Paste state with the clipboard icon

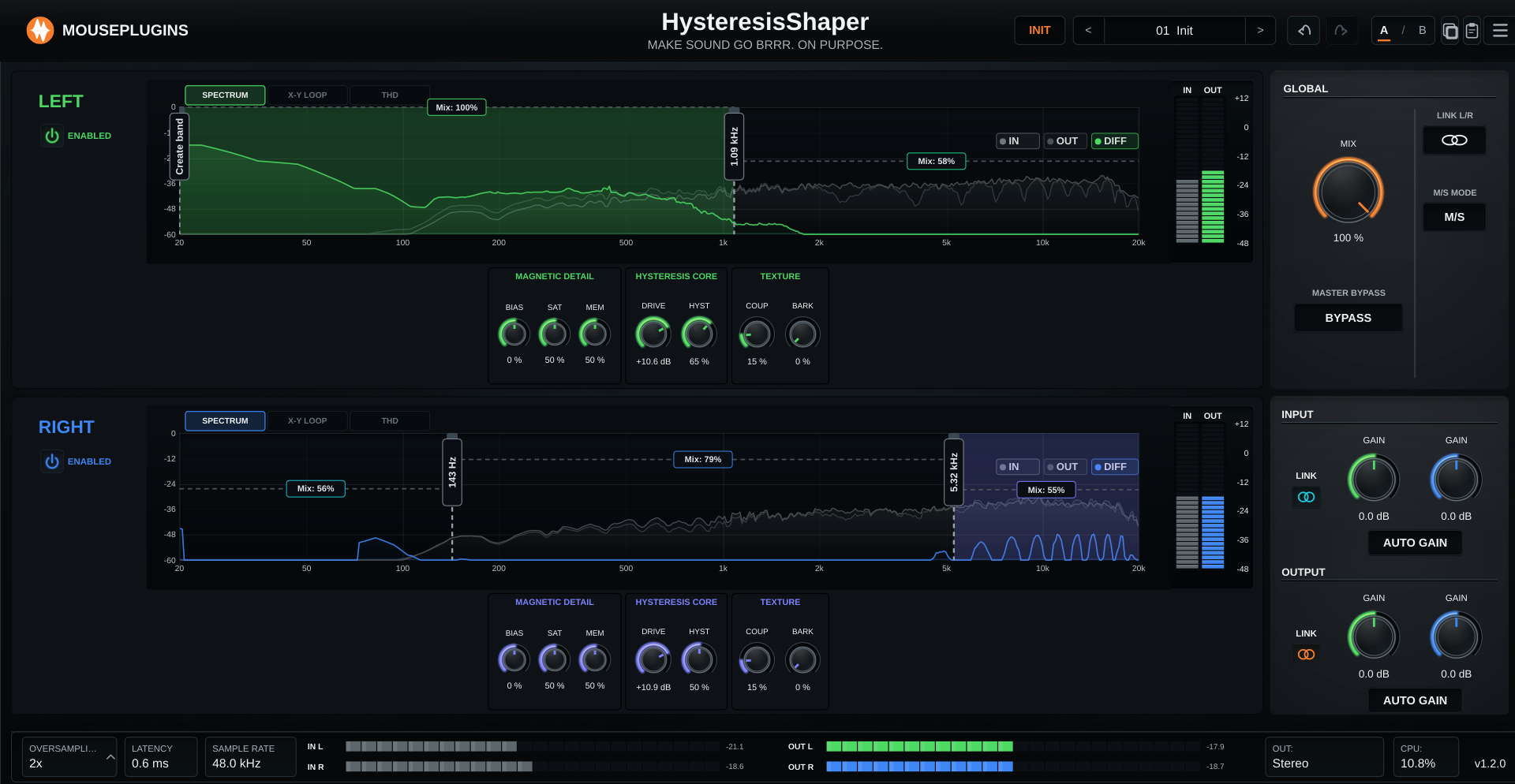point(1472,31)
